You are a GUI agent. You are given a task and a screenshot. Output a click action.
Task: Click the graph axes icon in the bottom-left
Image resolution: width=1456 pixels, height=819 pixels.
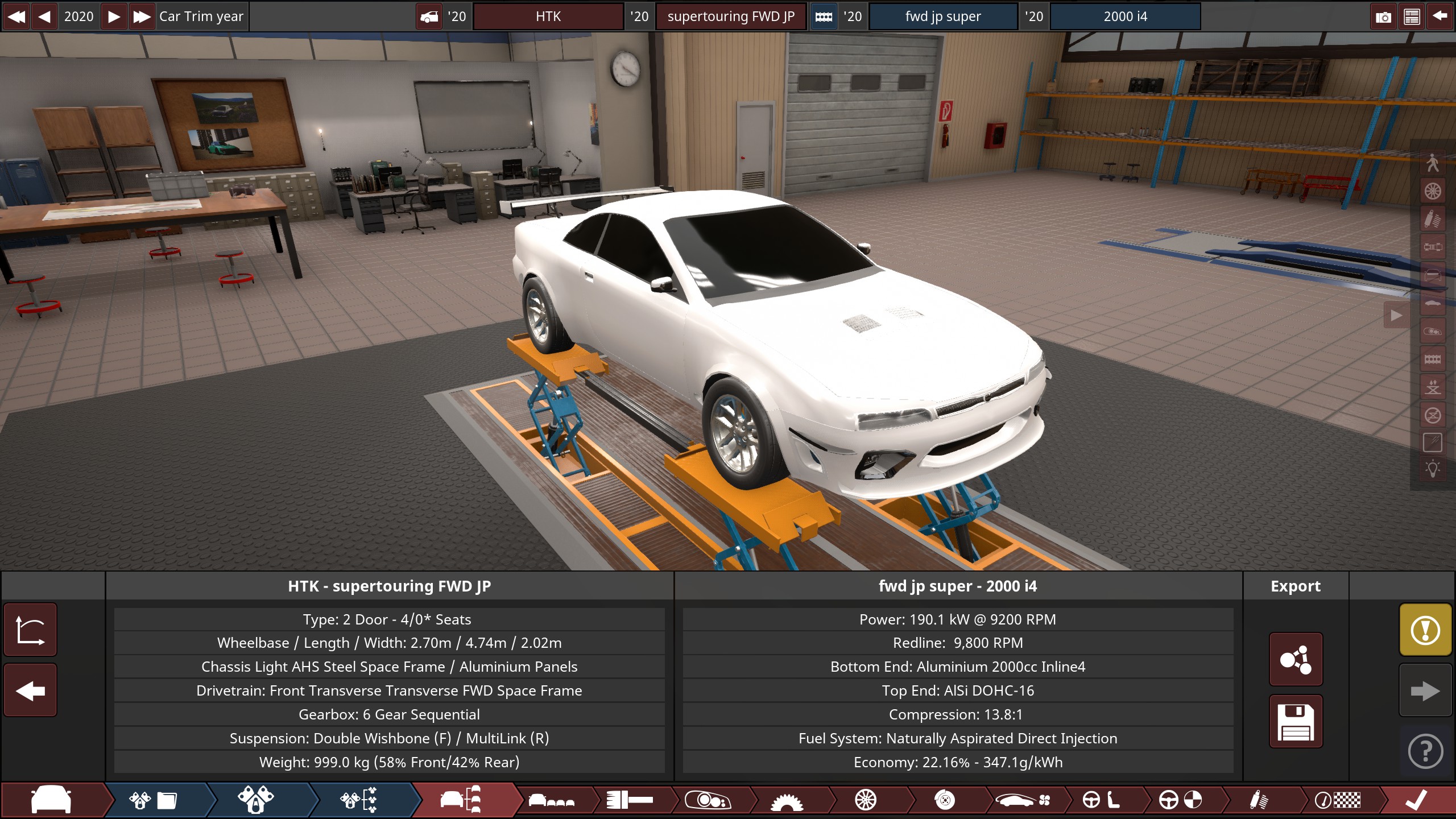tap(30, 630)
